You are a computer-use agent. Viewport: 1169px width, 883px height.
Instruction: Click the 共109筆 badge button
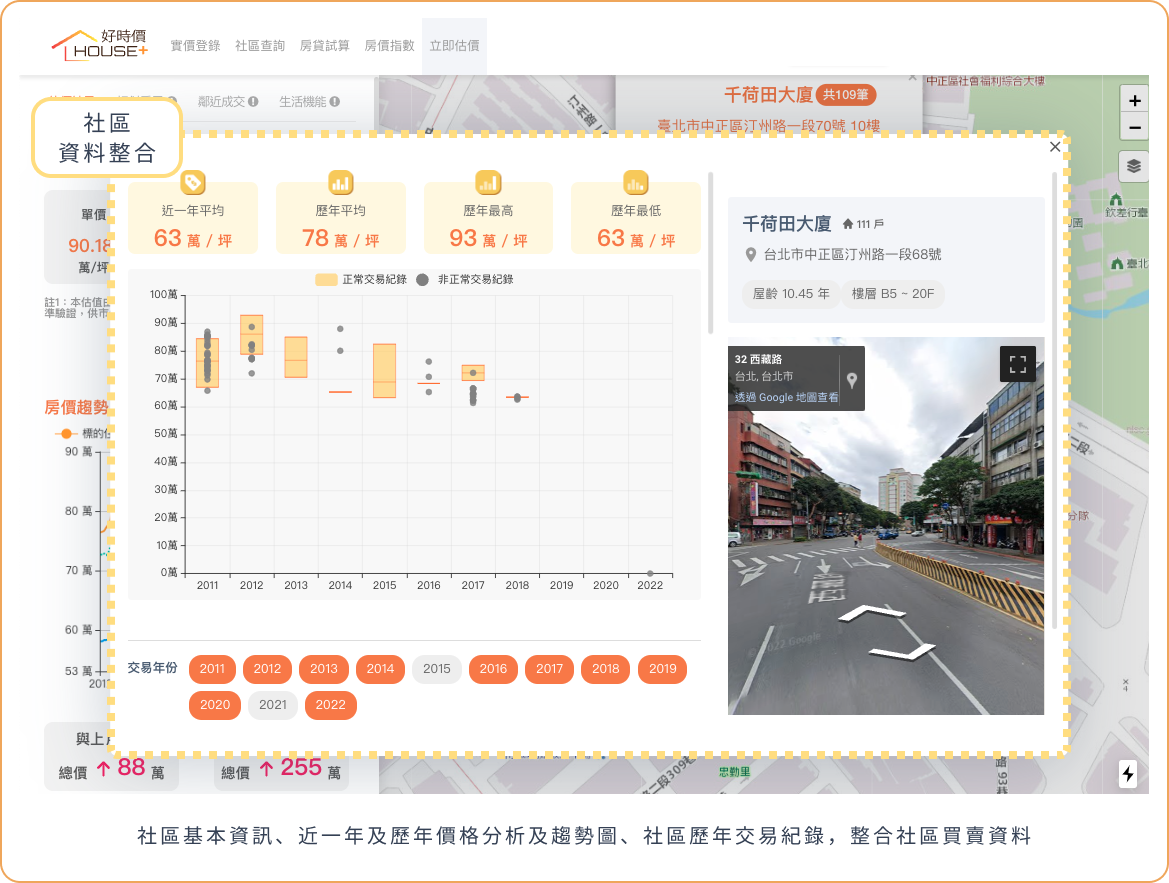(846, 95)
